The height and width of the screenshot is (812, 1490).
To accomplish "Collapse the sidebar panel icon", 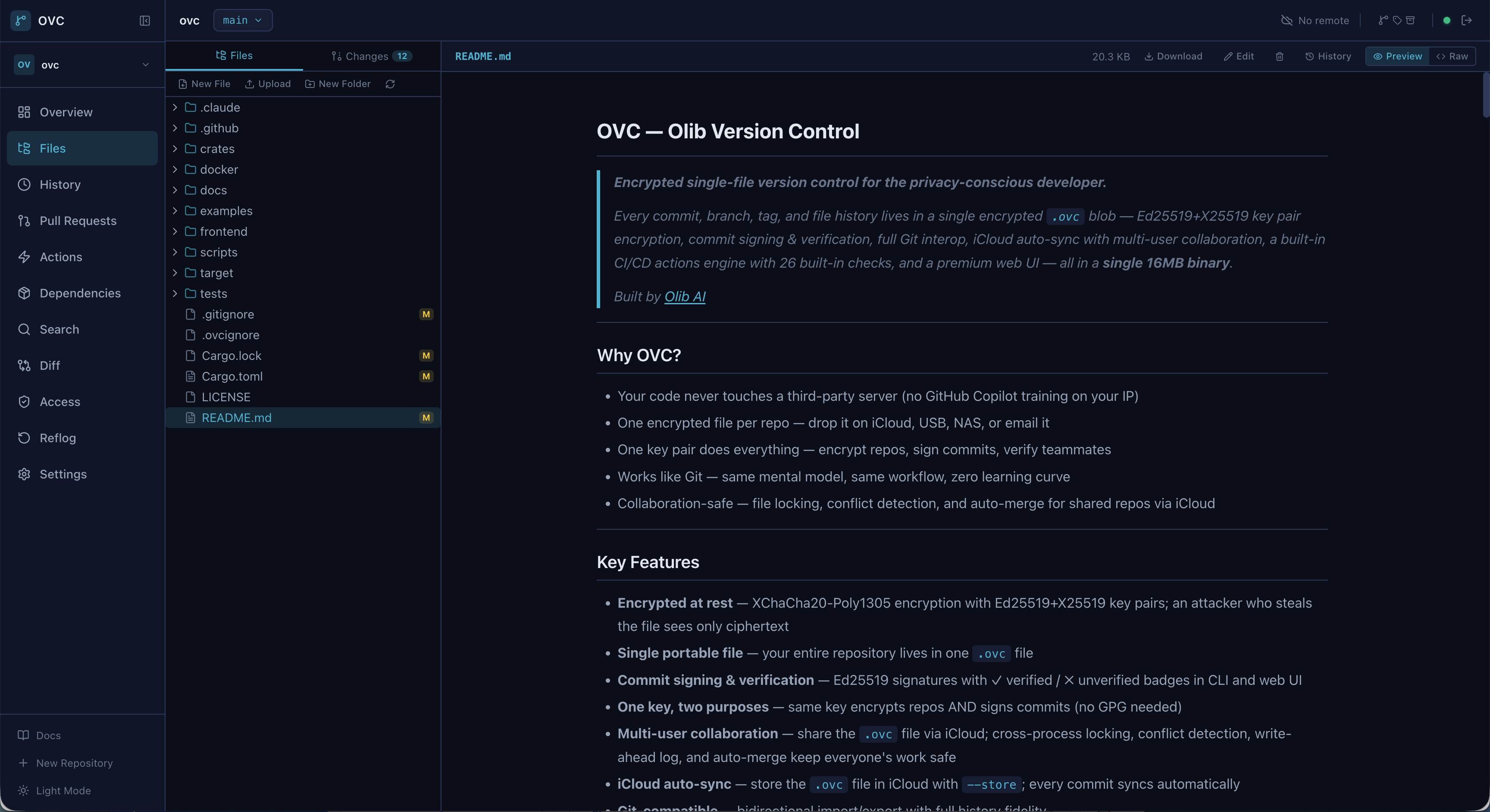I will coord(144,21).
